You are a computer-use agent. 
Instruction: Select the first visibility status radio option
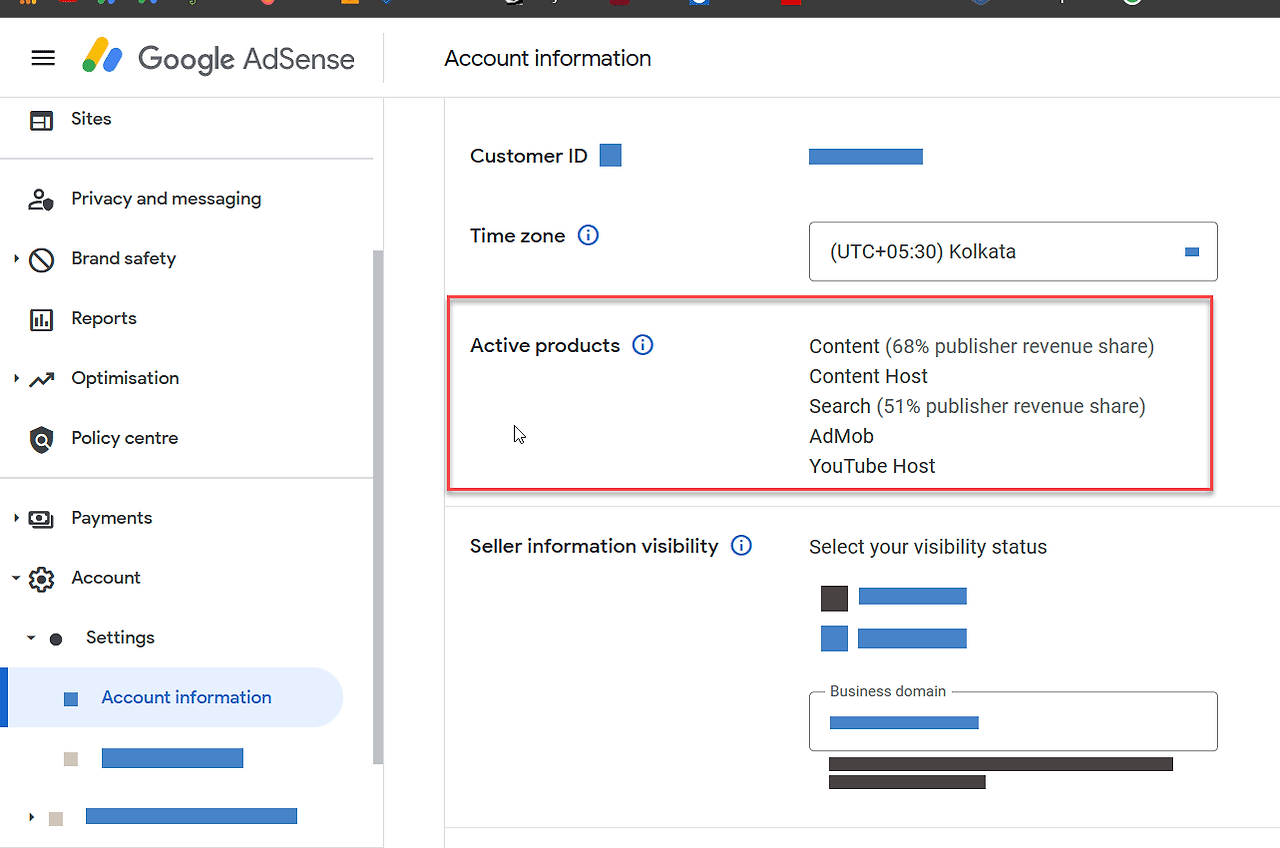pyautogui.click(x=834, y=596)
